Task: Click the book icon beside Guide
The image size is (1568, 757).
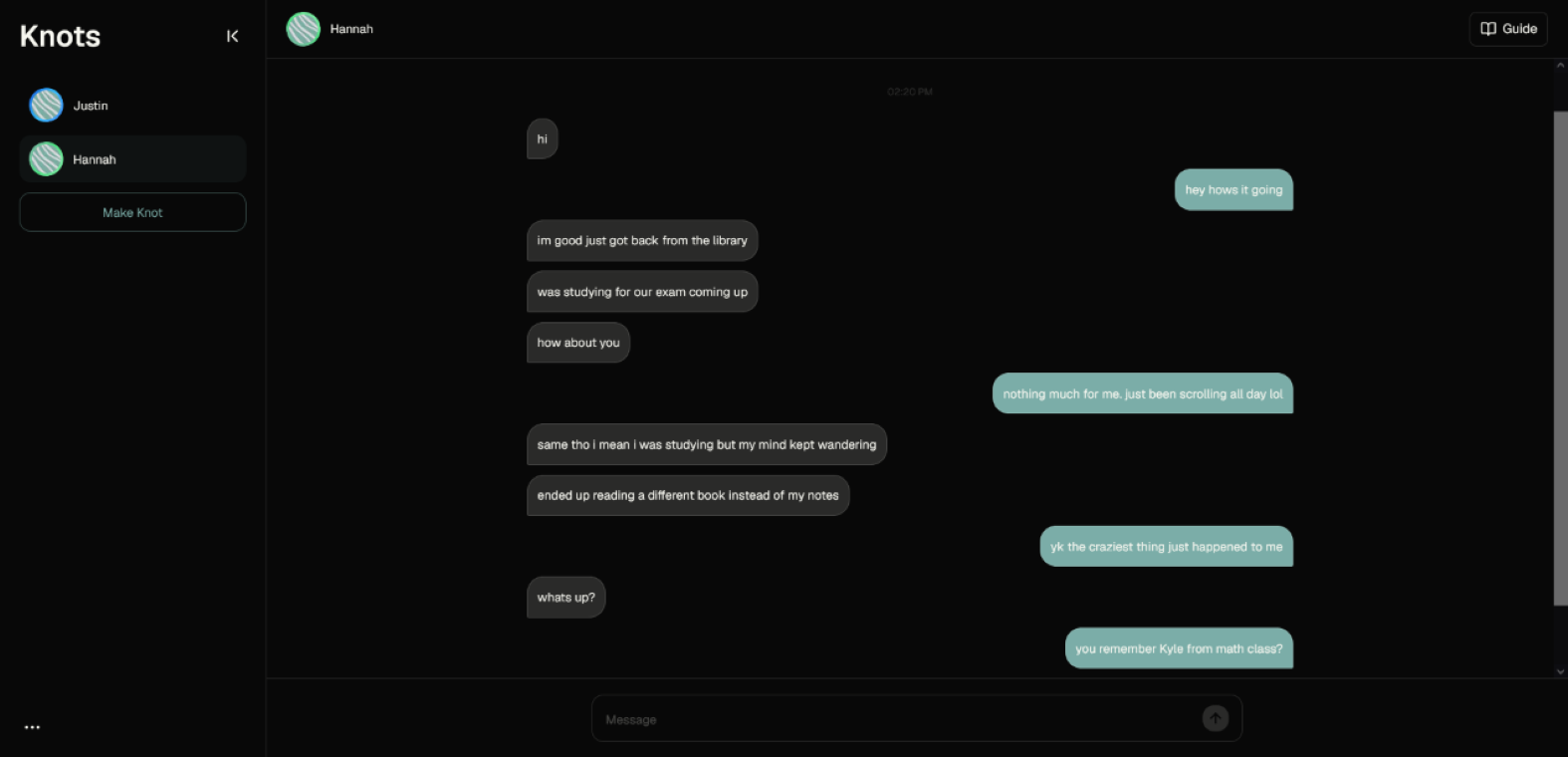Action: 1488,29
